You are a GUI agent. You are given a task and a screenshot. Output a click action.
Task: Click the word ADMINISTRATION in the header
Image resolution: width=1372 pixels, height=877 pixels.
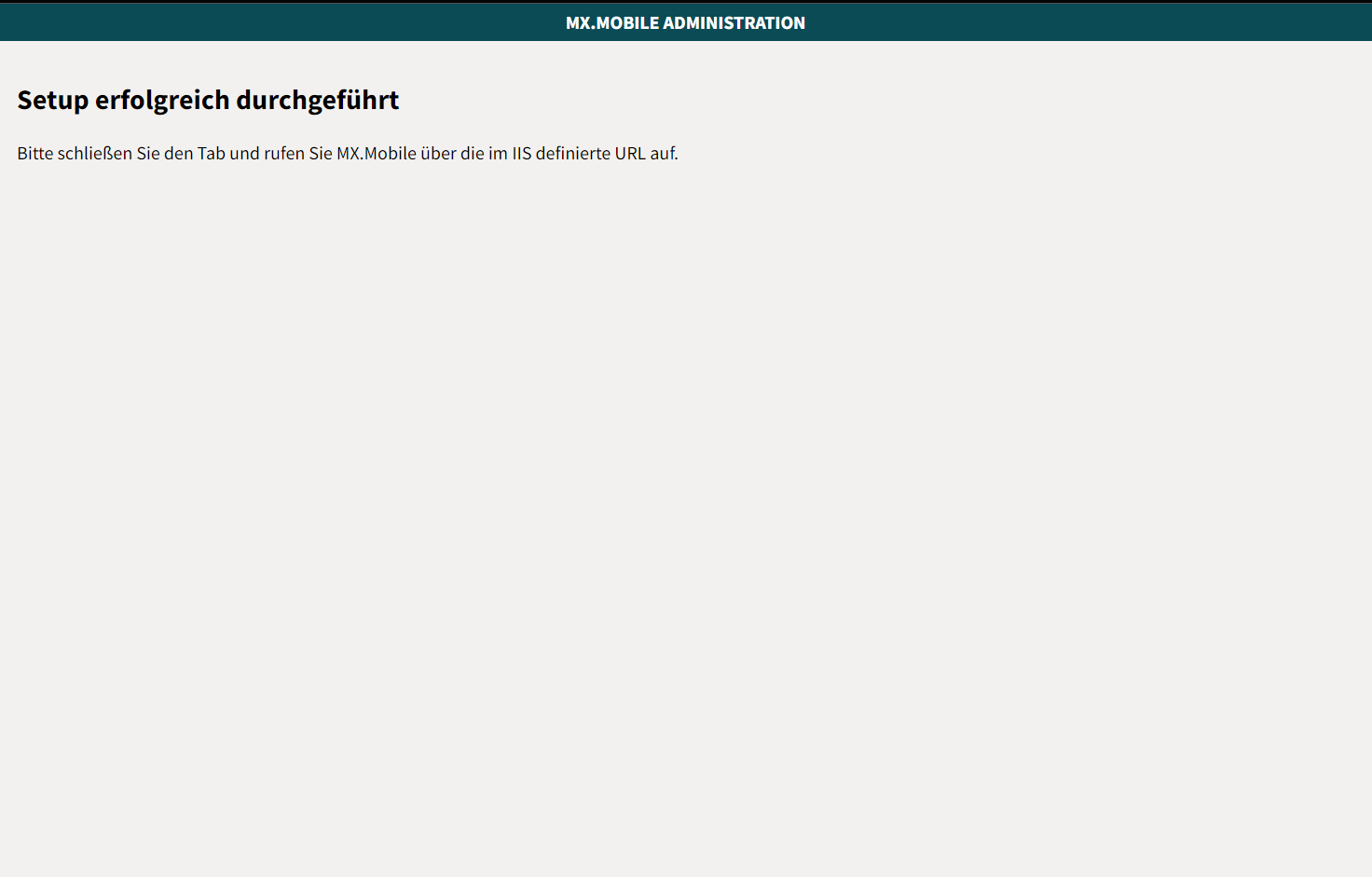pos(734,23)
